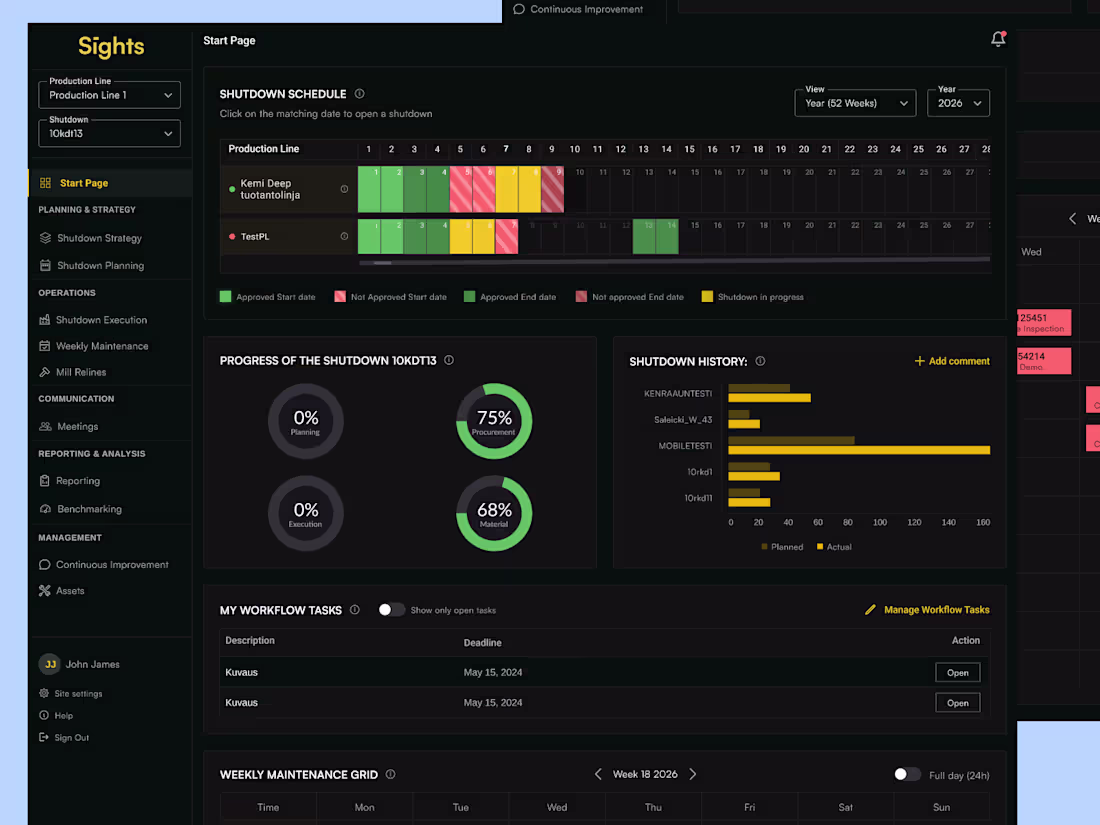Click info icon beside My Workflow Tasks
The width and height of the screenshot is (1100, 825).
tap(355, 610)
